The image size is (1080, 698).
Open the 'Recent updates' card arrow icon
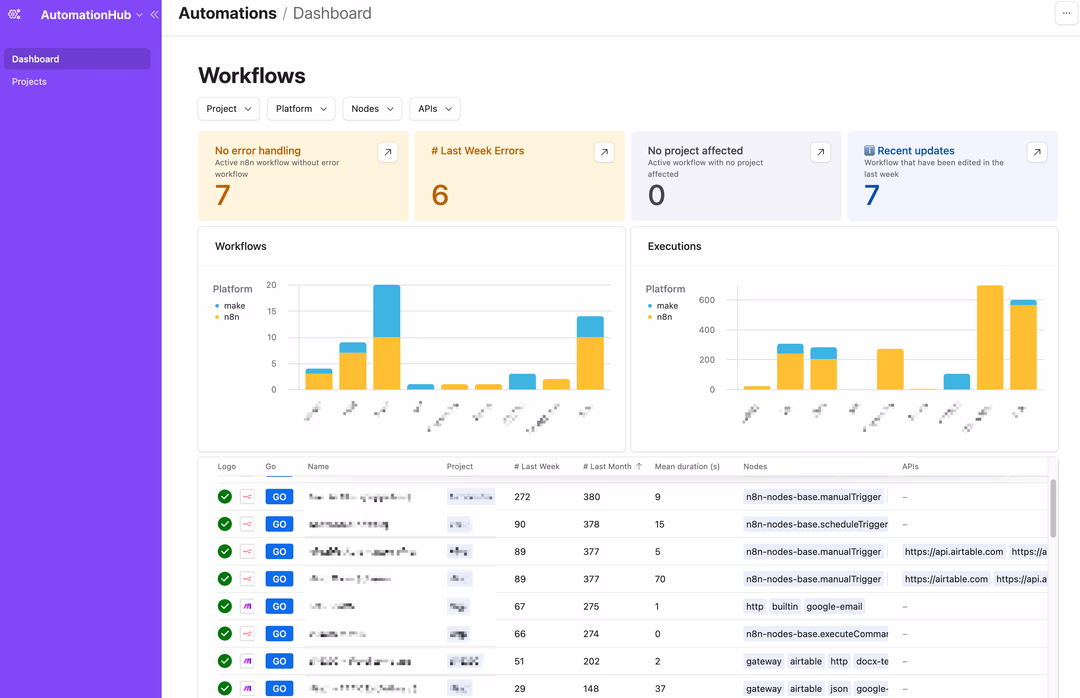pyautogui.click(x=1037, y=152)
